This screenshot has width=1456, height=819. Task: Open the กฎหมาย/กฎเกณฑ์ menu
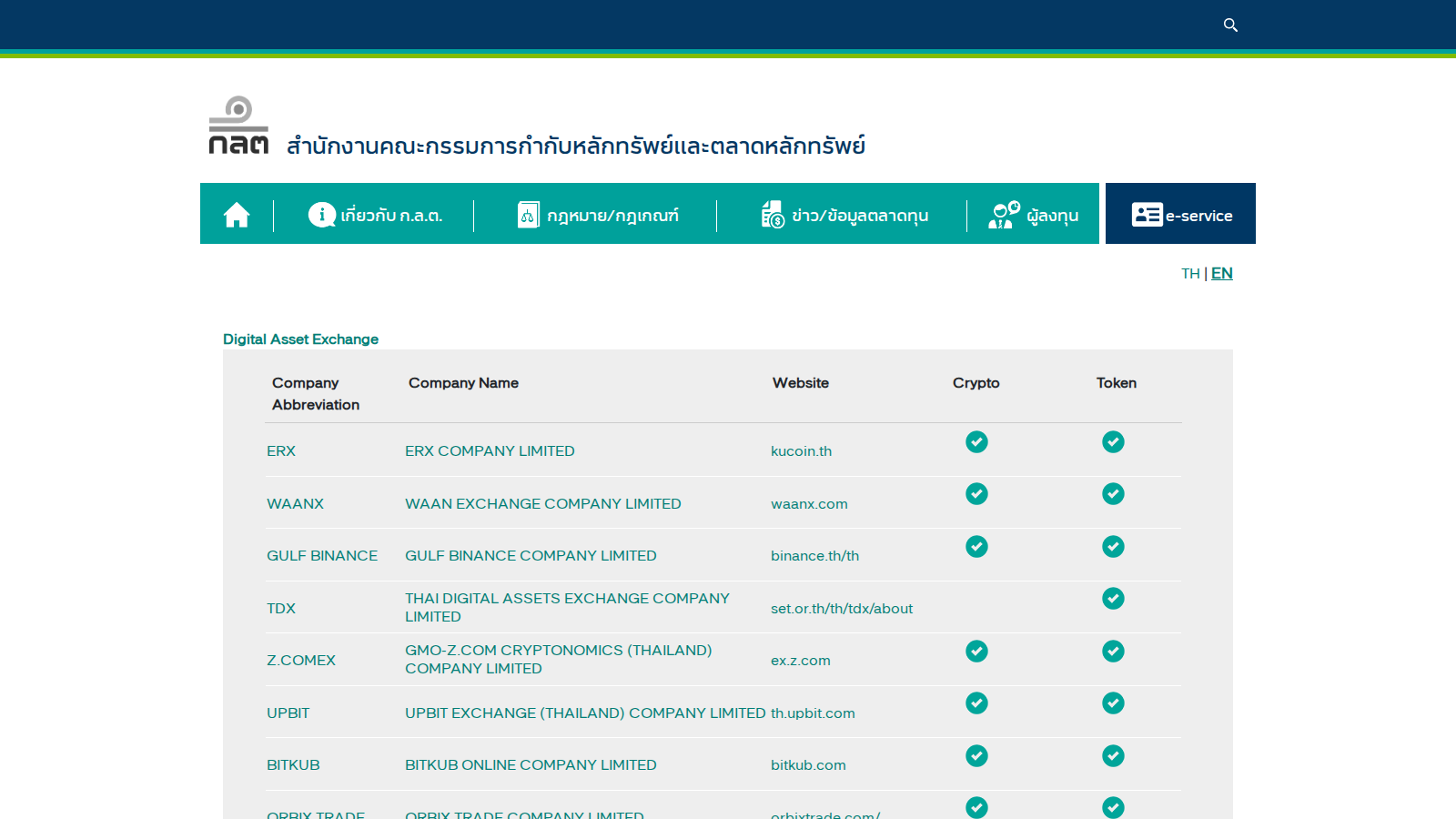click(612, 216)
